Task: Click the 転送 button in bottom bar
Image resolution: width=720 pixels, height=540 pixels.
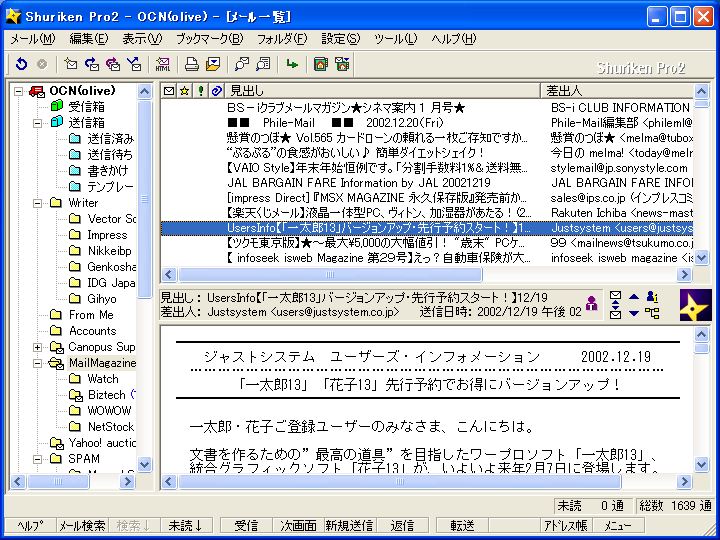Action: click(462, 525)
